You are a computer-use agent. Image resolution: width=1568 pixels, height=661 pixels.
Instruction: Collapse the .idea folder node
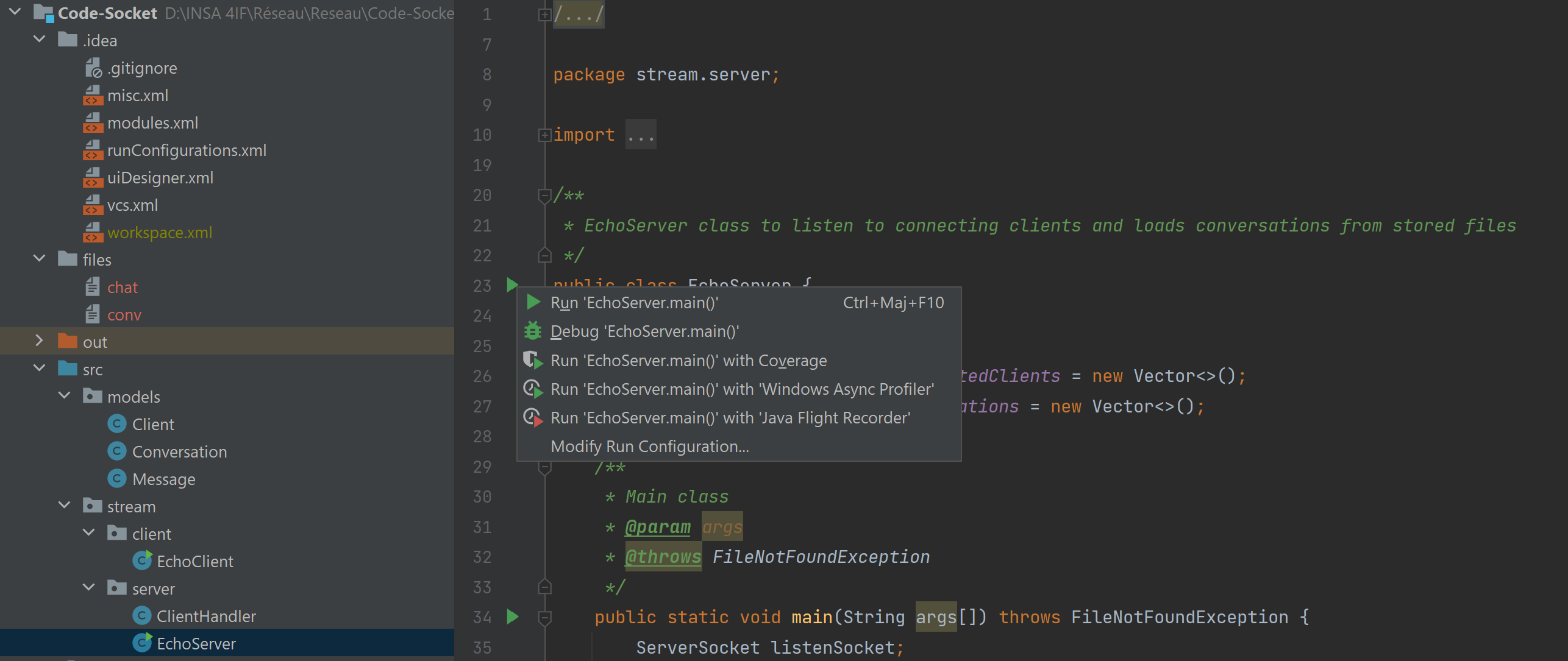pos(39,40)
